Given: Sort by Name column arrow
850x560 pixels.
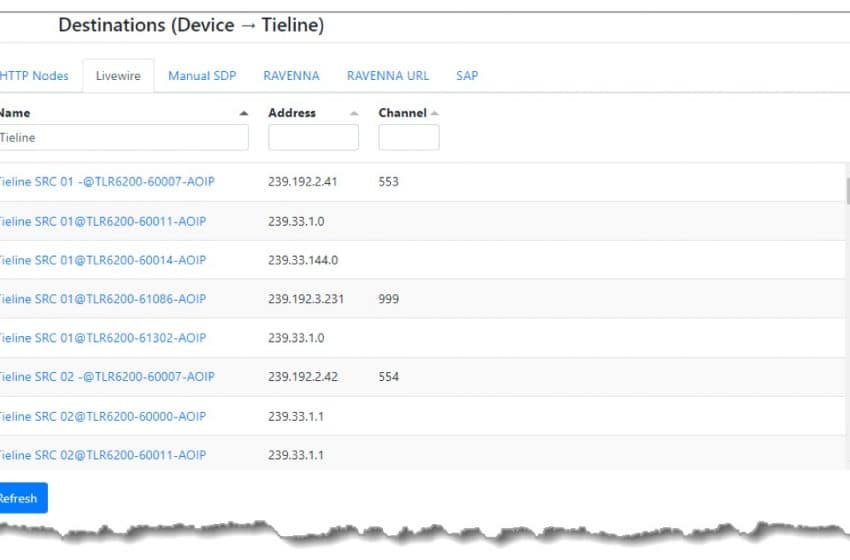Looking at the screenshot, I should click(x=244, y=113).
